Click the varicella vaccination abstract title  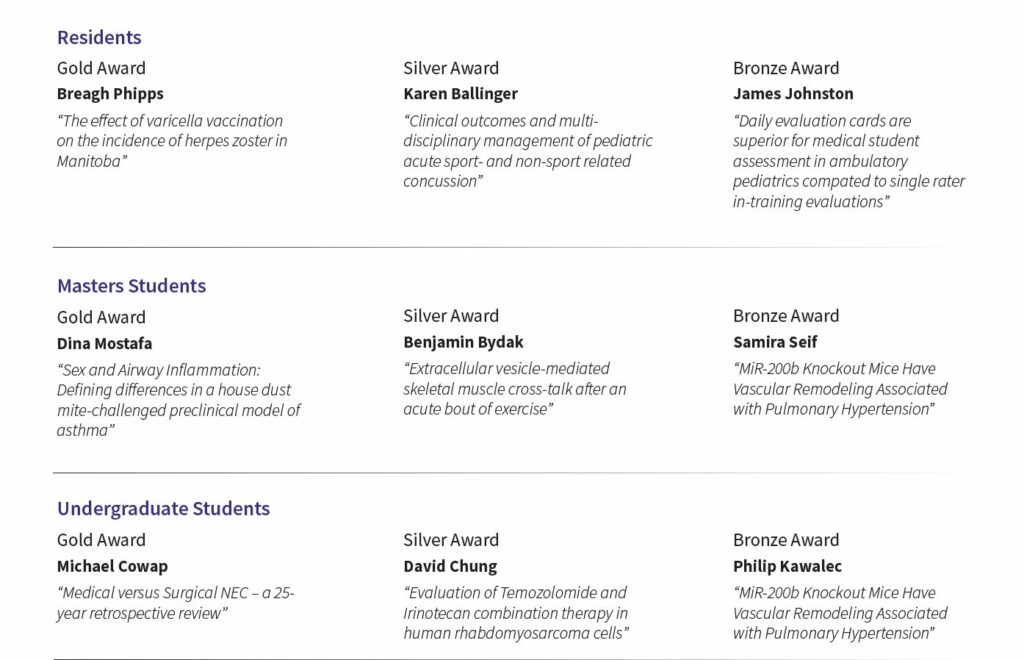tap(172, 141)
